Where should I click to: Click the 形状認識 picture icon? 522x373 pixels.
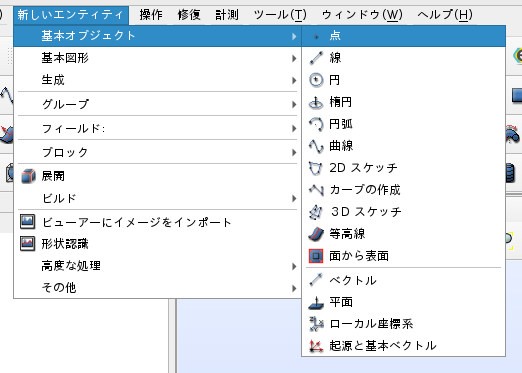(x=27, y=244)
